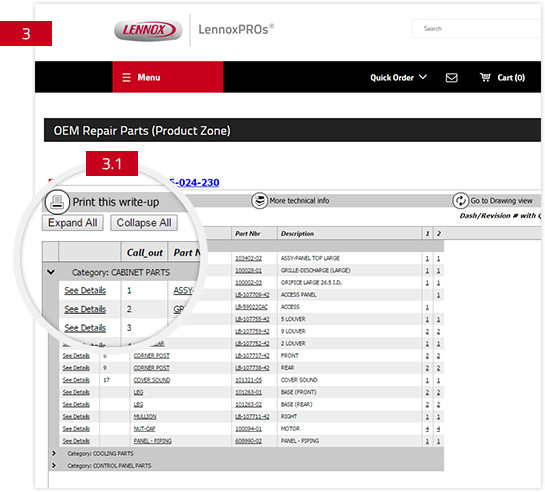The height and width of the screenshot is (492, 545).
Task: Open part number 101263-01
Action: tap(249, 392)
